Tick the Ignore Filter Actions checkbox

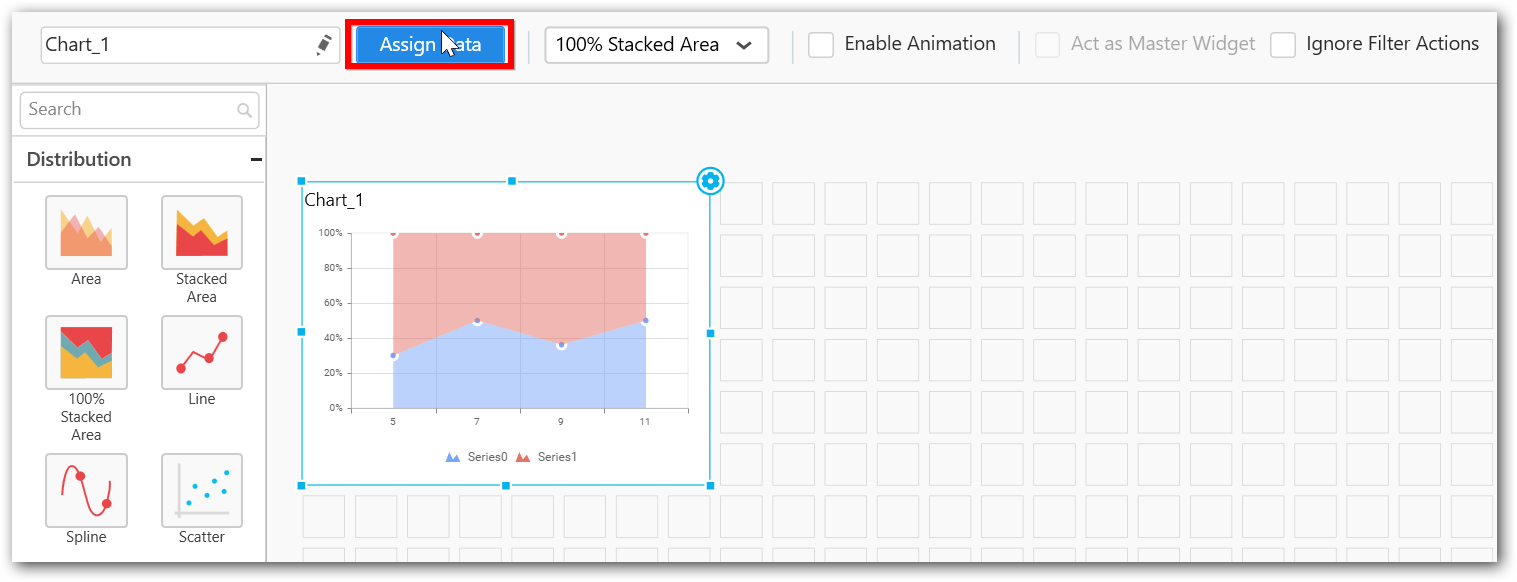pos(1283,45)
